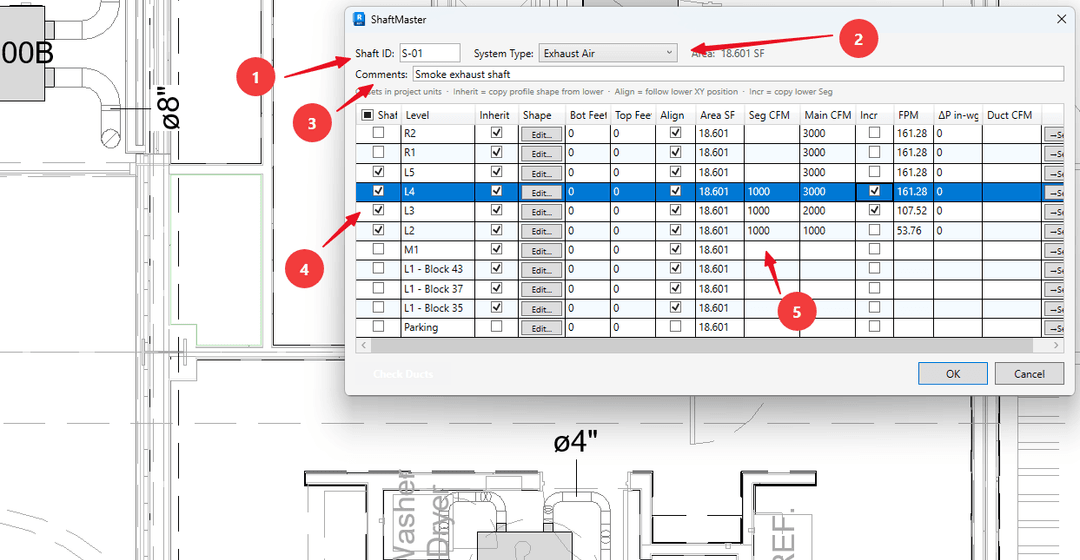Viewport: 1080px width, 560px height.
Task: Open the System Type dropdown
Action: click(608, 53)
